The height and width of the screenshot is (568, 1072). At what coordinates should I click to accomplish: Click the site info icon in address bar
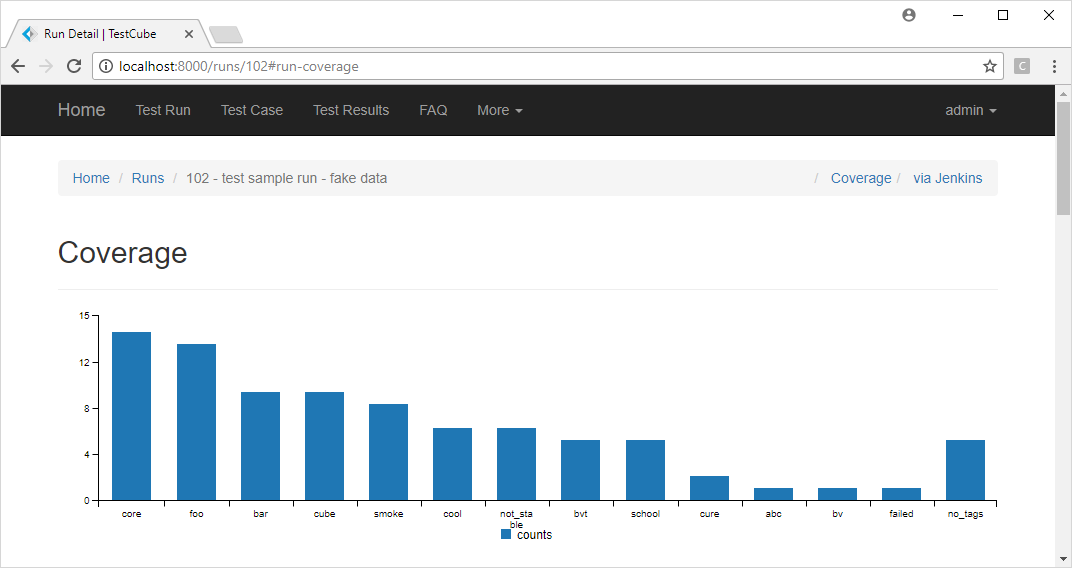106,66
